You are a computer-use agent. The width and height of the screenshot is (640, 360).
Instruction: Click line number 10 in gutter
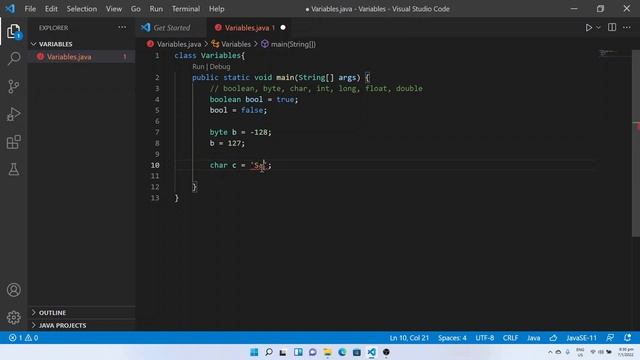155,165
